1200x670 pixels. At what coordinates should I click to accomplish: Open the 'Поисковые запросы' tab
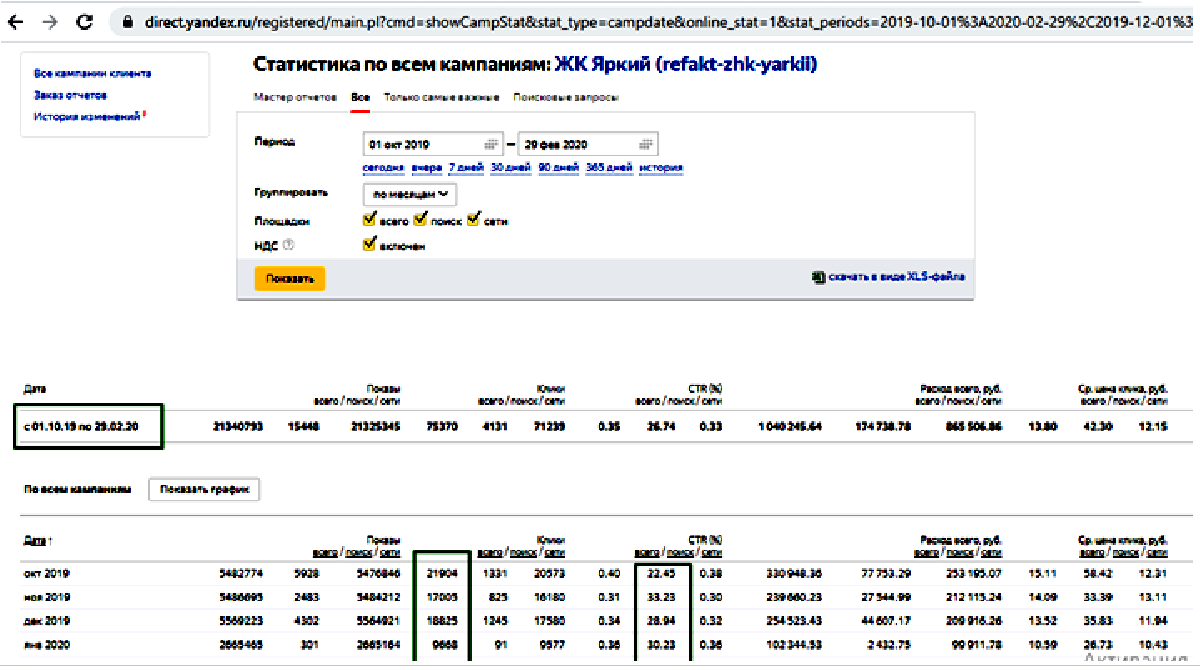(565, 98)
